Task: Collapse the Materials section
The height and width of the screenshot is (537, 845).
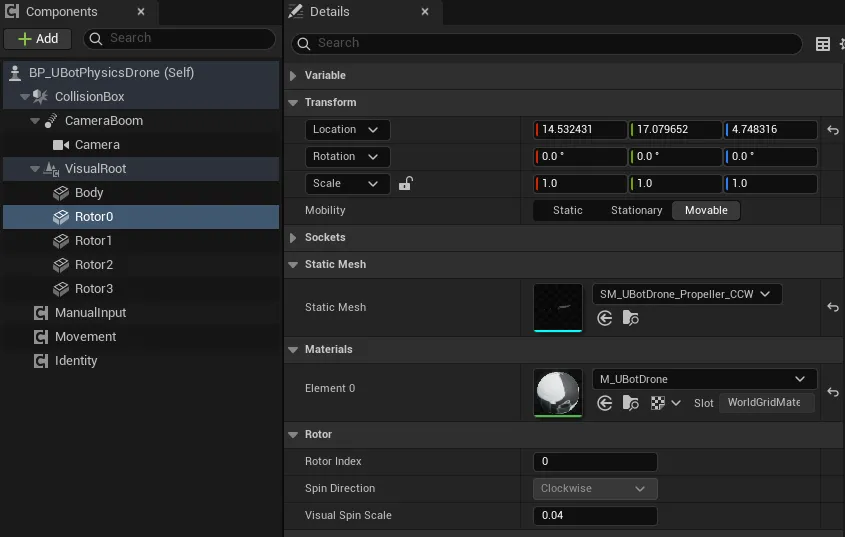Action: tap(293, 350)
